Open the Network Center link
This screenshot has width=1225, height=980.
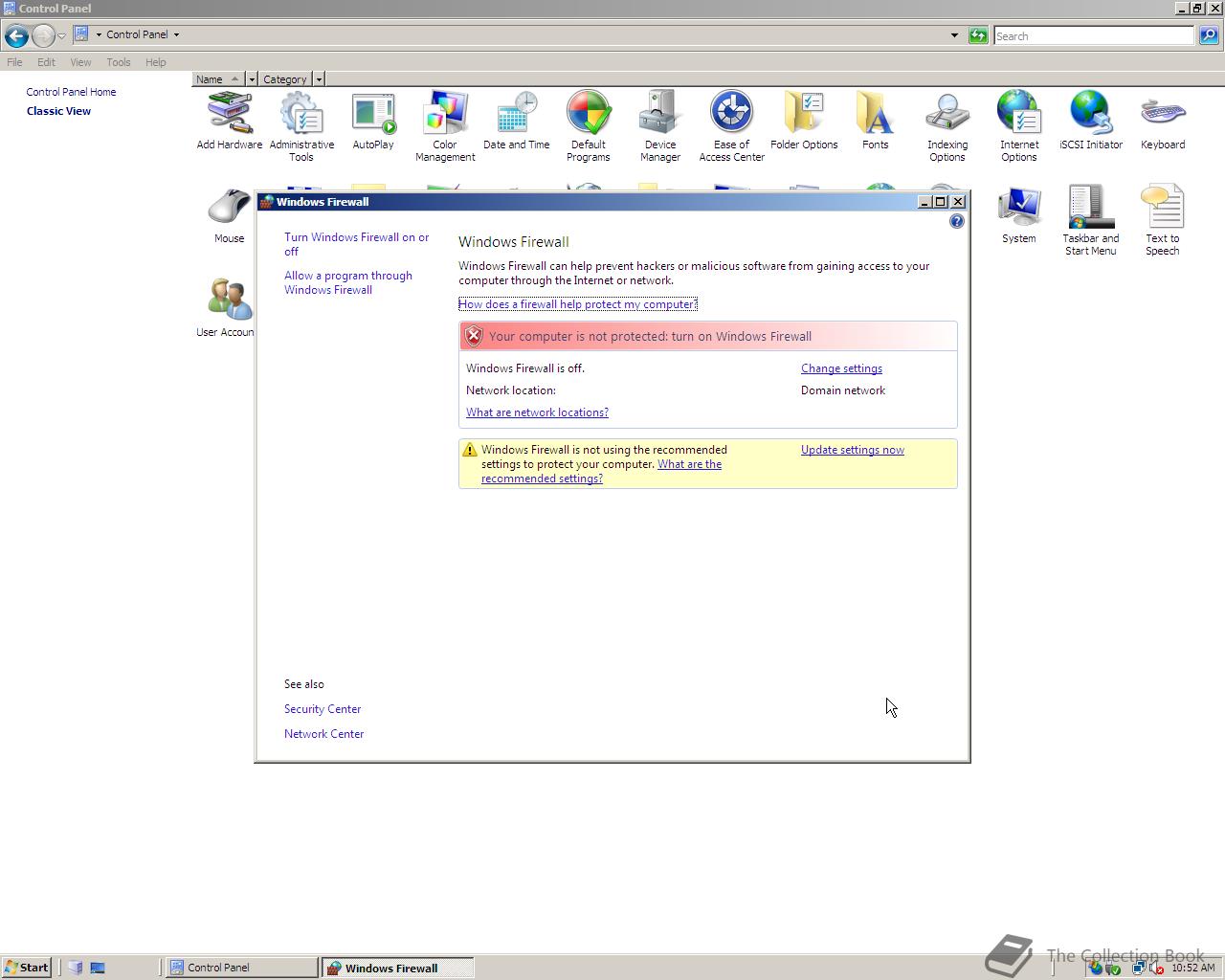click(x=323, y=734)
